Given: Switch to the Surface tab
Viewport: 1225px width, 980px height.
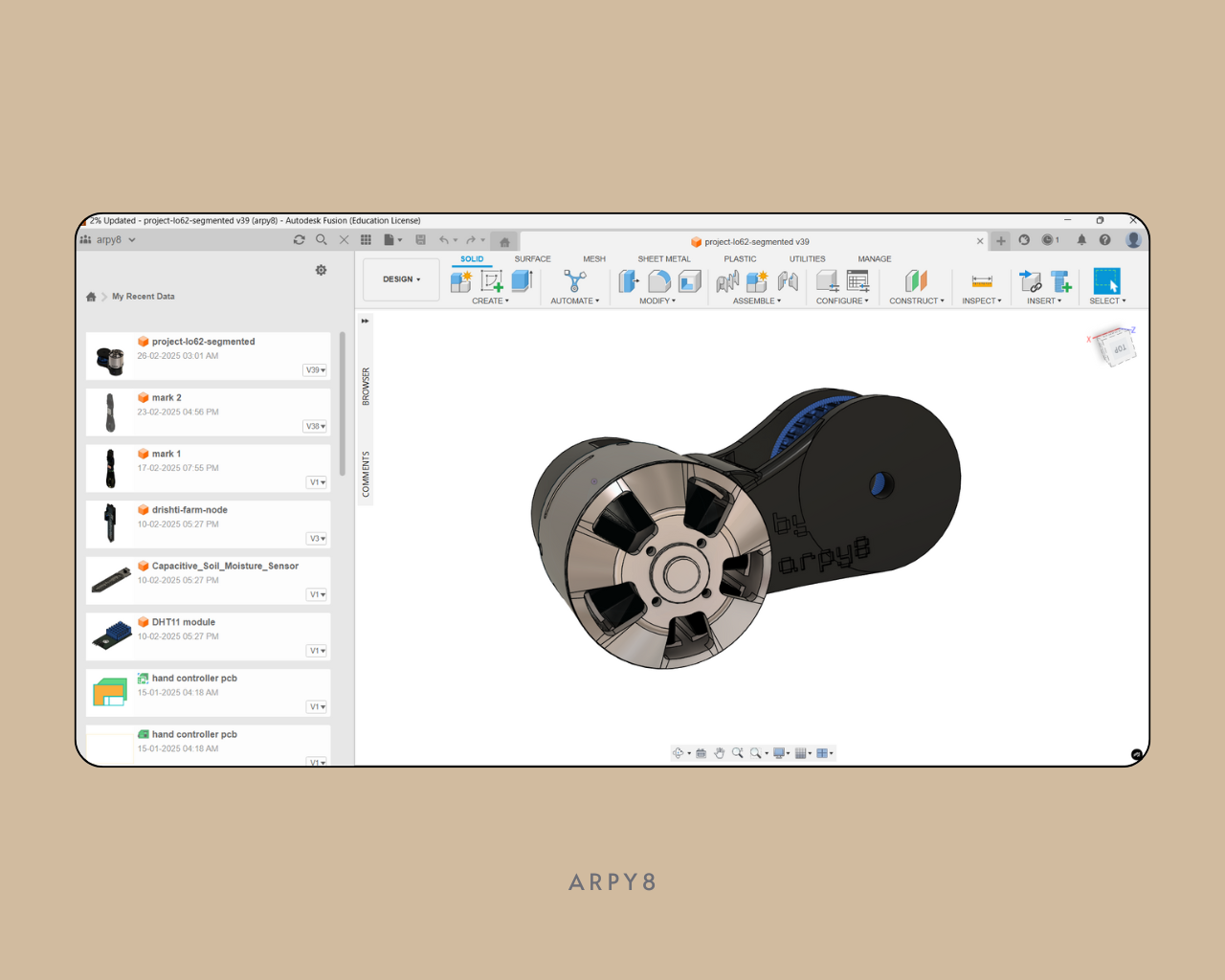Looking at the screenshot, I should (x=532, y=259).
